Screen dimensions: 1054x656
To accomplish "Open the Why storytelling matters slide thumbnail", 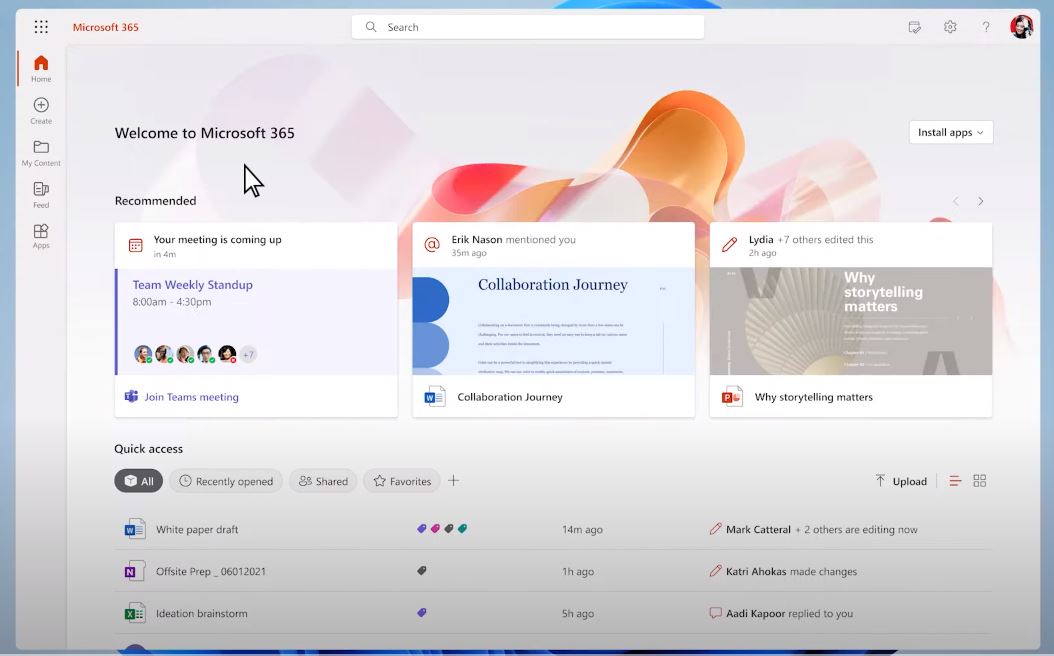I will pyautogui.click(x=851, y=321).
